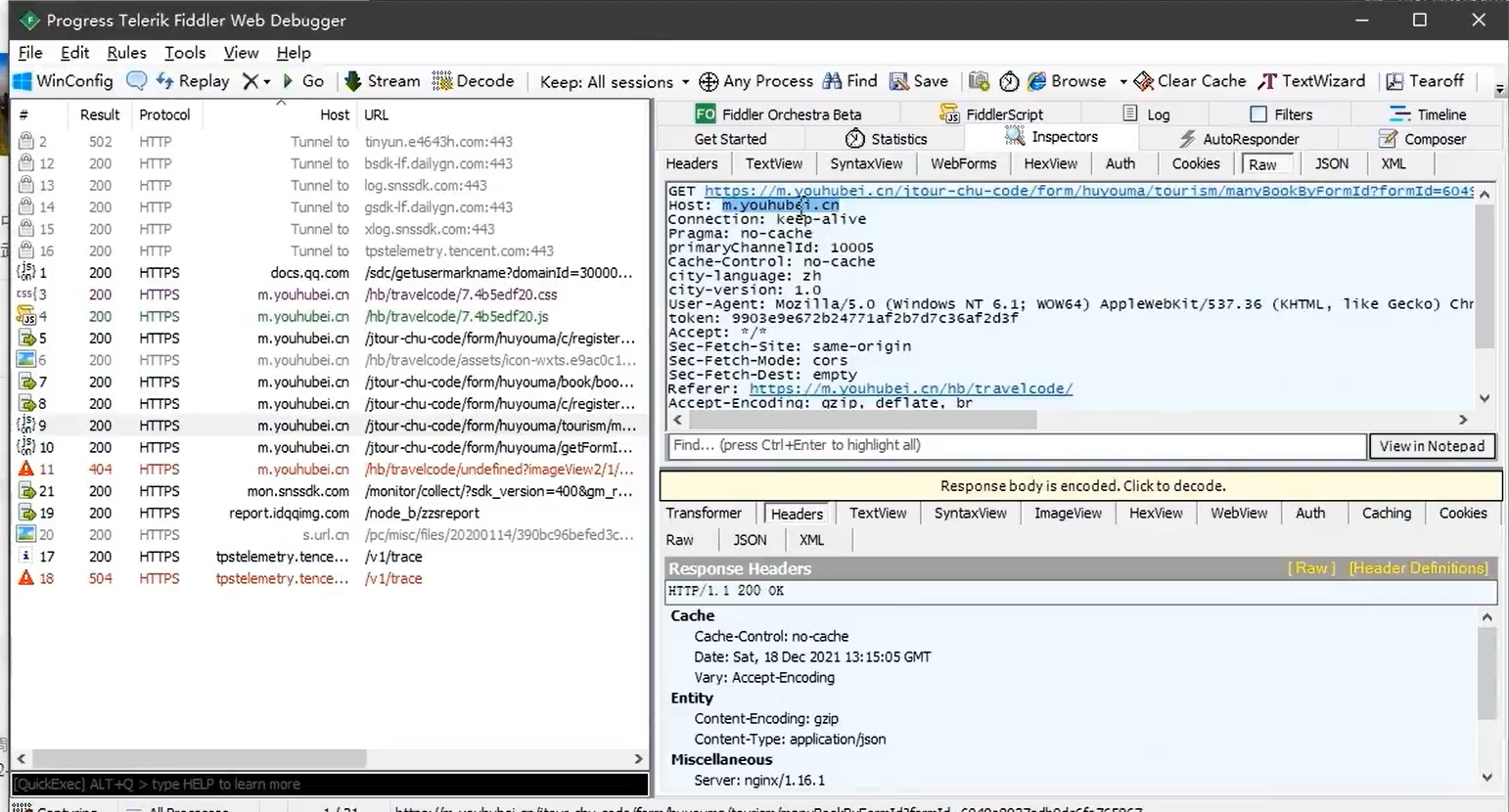The image size is (1509, 812).
Task: Click raw request vertical scrollbar thumb
Action: pyautogui.click(x=1485, y=276)
